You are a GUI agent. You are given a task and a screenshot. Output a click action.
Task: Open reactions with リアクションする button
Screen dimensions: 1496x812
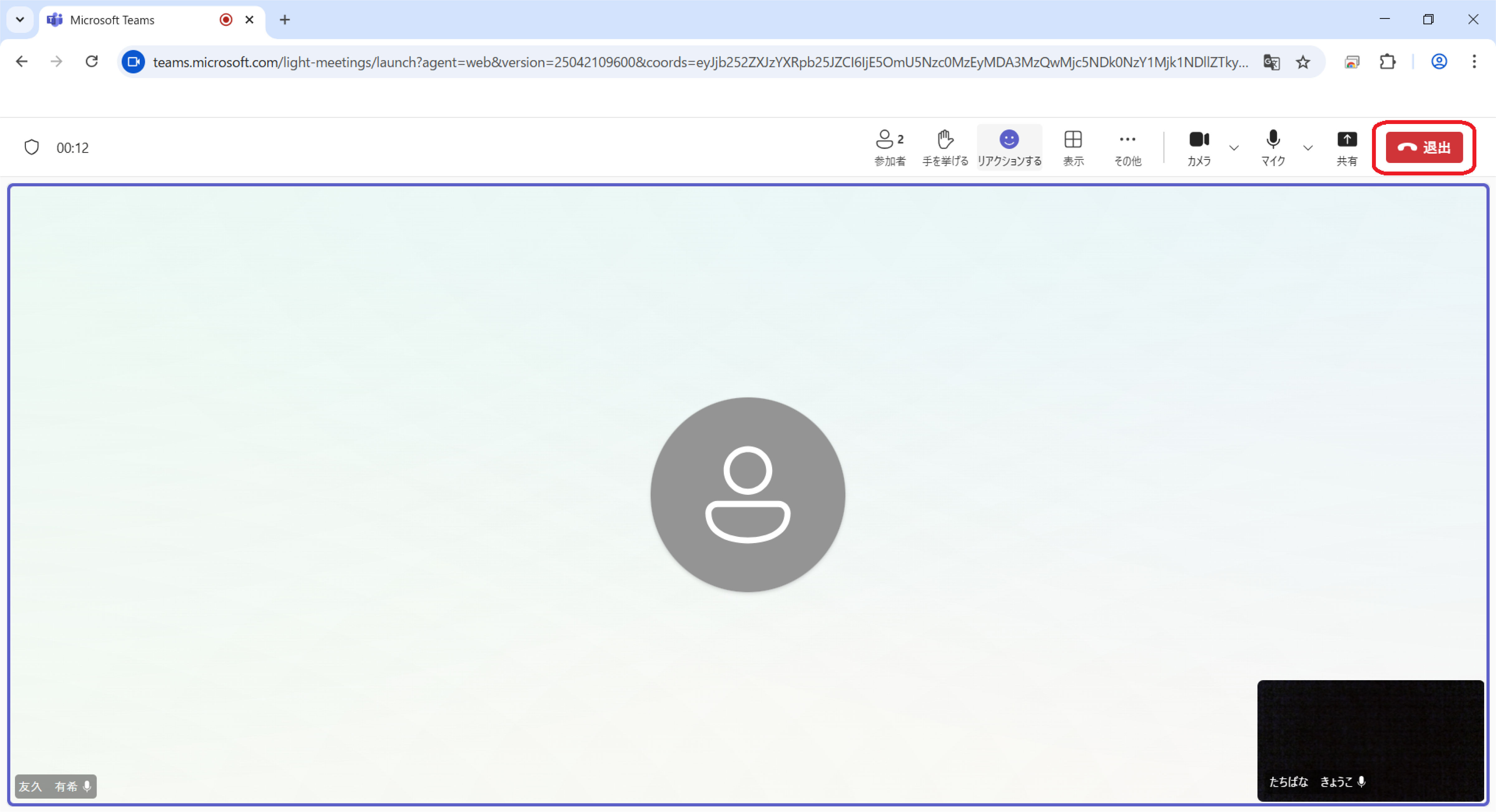point(1009,147)
